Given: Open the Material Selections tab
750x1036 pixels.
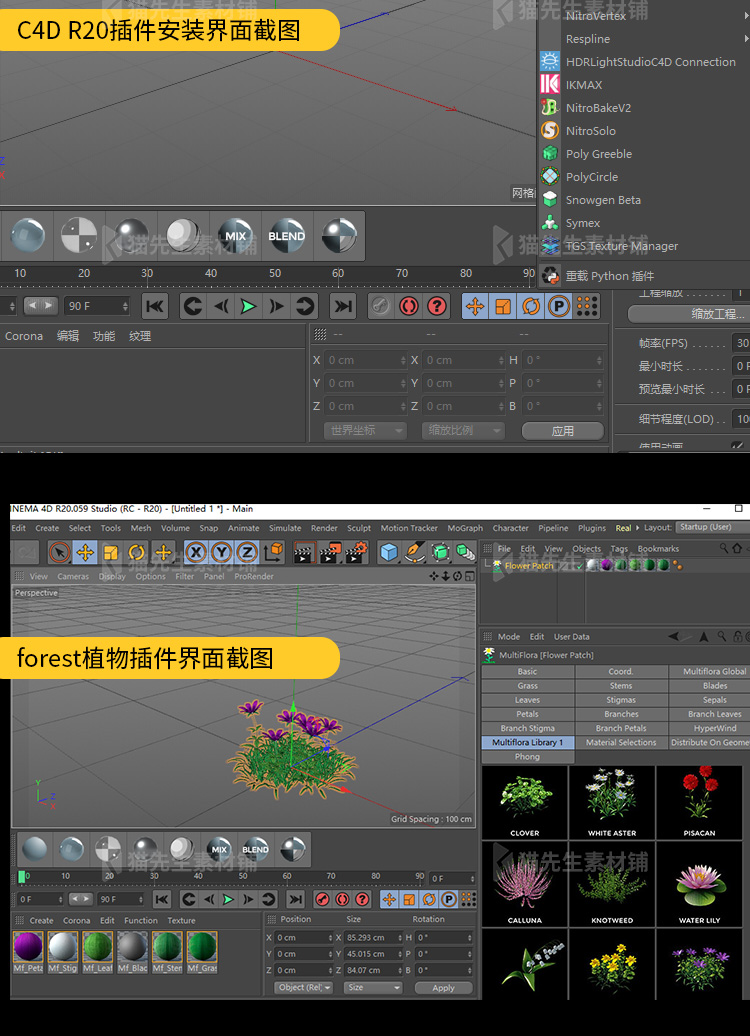Looking at the screenshot, I should 621,743.
